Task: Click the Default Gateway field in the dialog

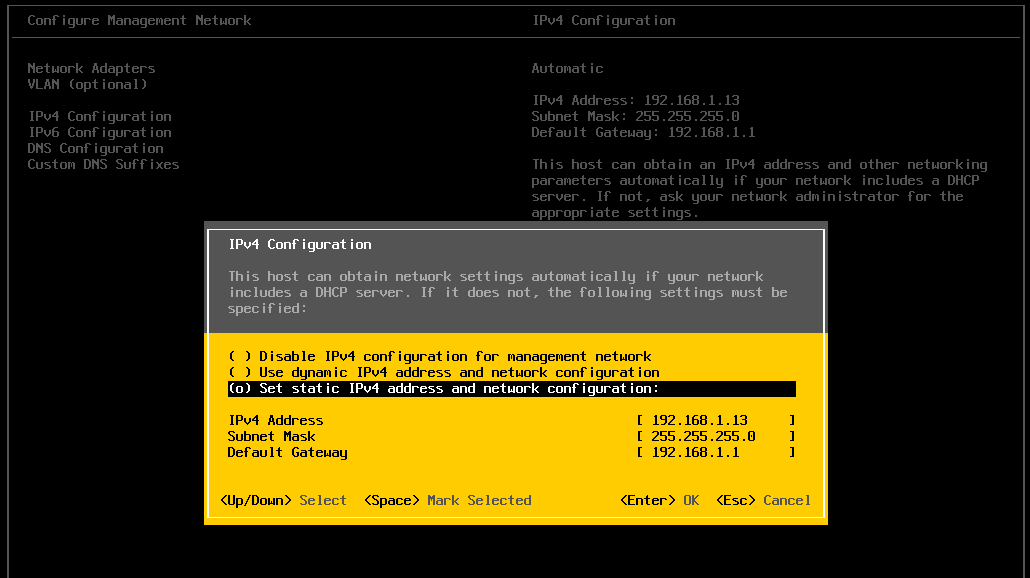Action: pos(715,452)
